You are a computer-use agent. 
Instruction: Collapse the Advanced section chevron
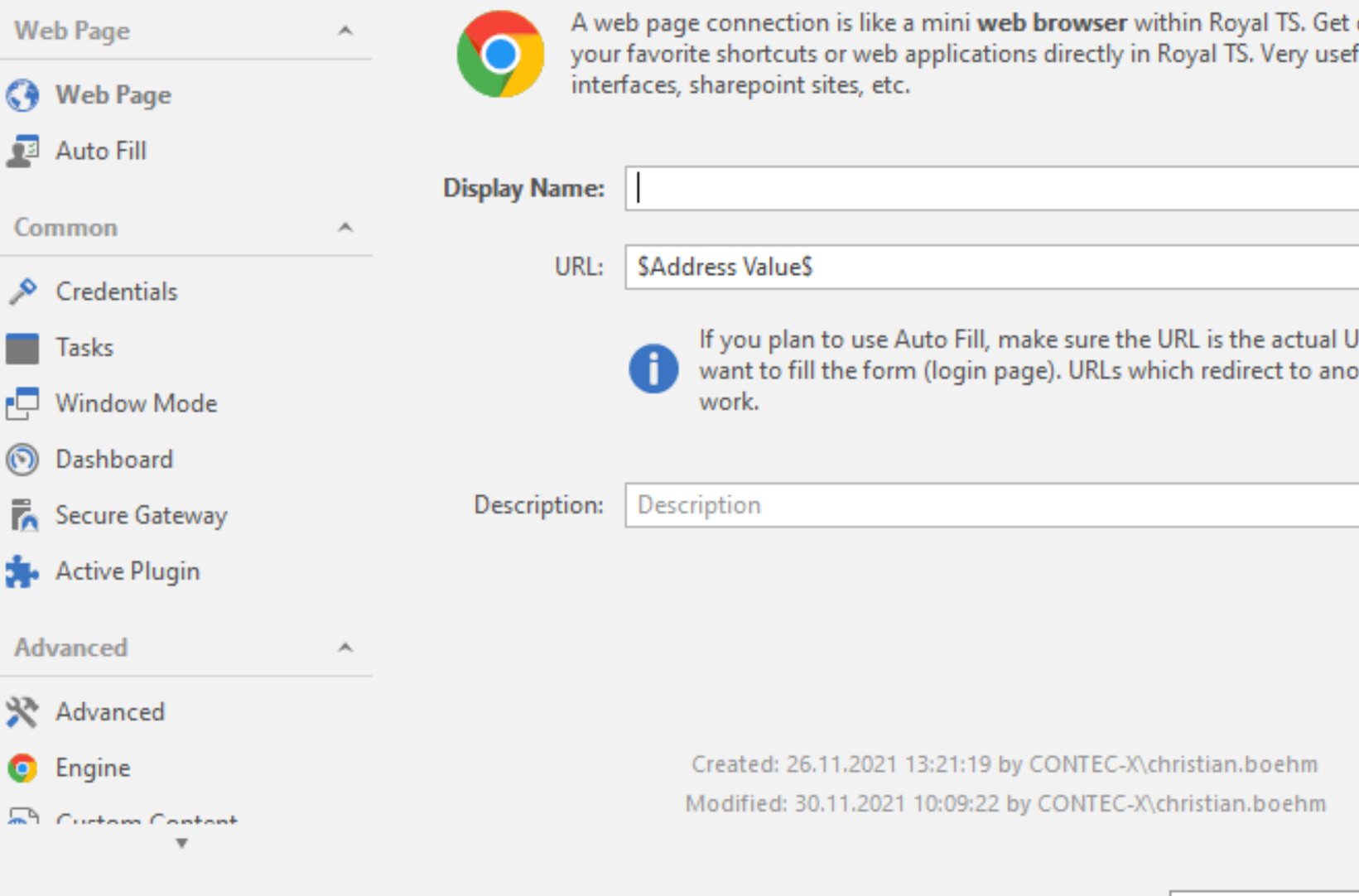click(x=345, y=647)
